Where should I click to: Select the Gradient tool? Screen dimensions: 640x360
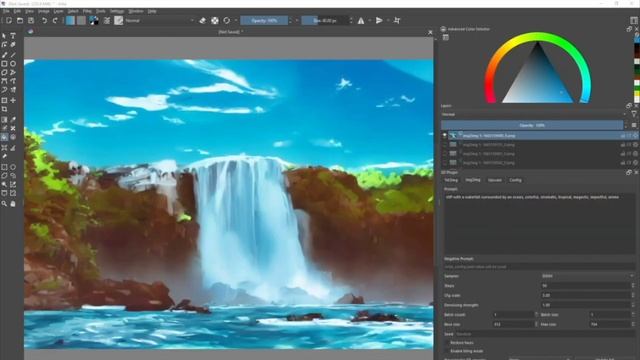4,120
